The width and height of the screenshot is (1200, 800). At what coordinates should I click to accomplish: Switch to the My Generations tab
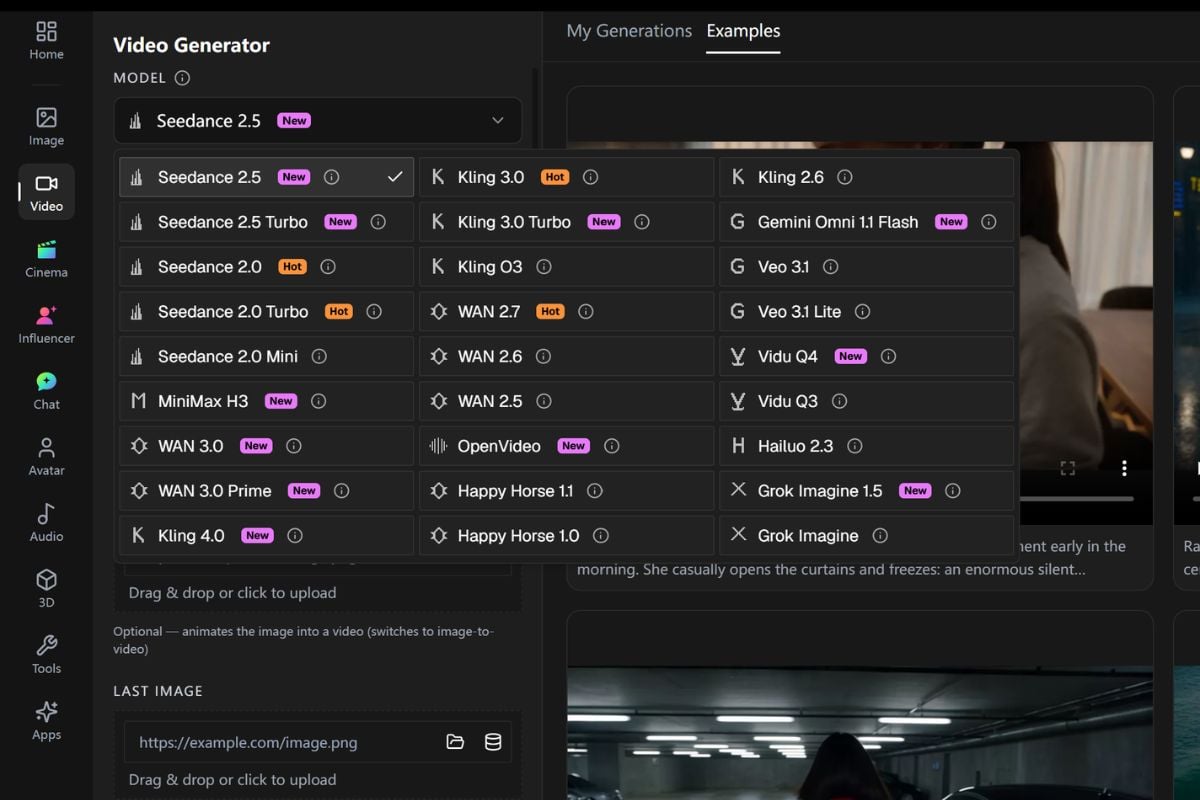(629, 31)
